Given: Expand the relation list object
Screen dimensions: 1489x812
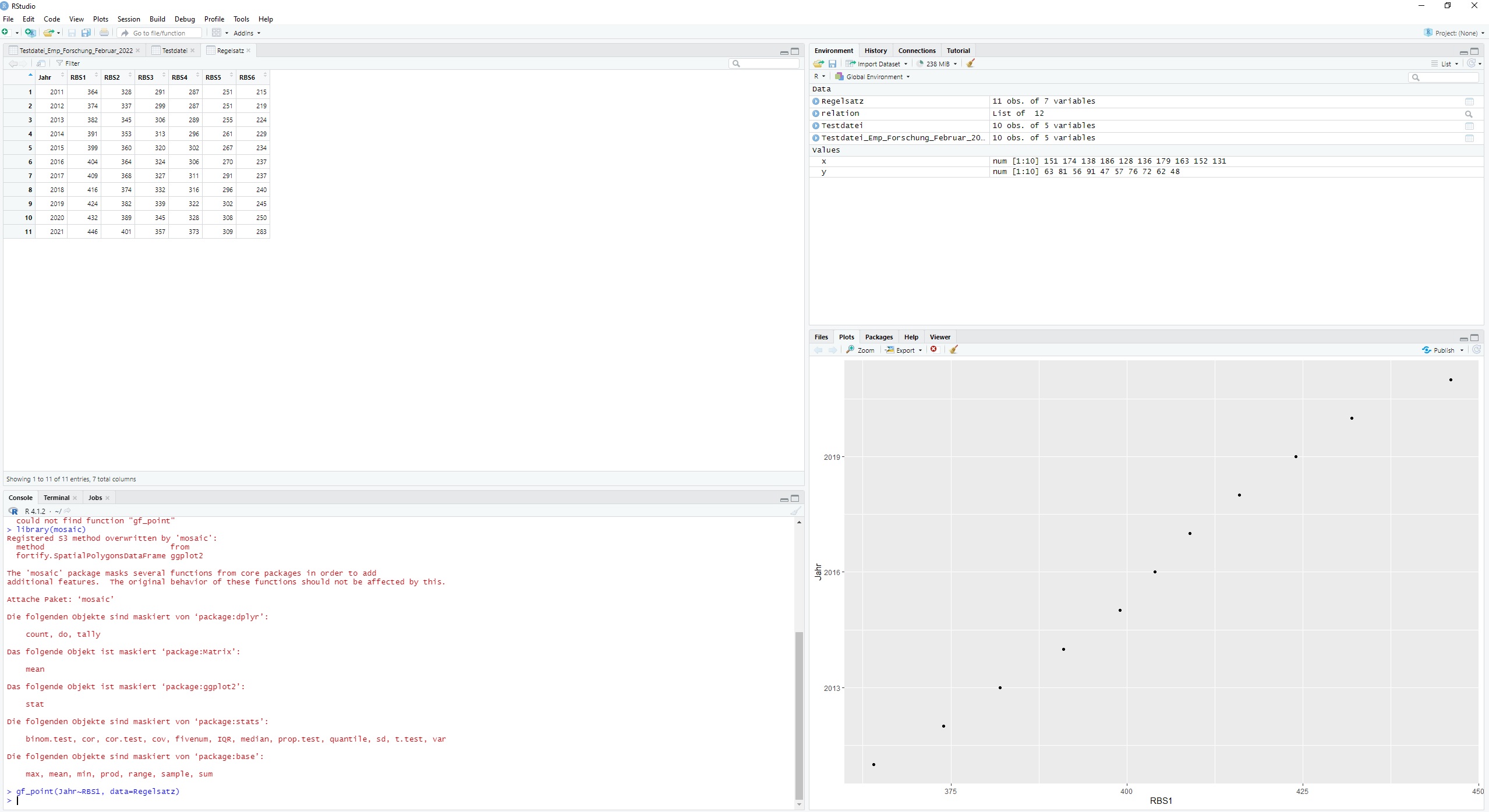Looking at the screenshot, I should point(816,114).
